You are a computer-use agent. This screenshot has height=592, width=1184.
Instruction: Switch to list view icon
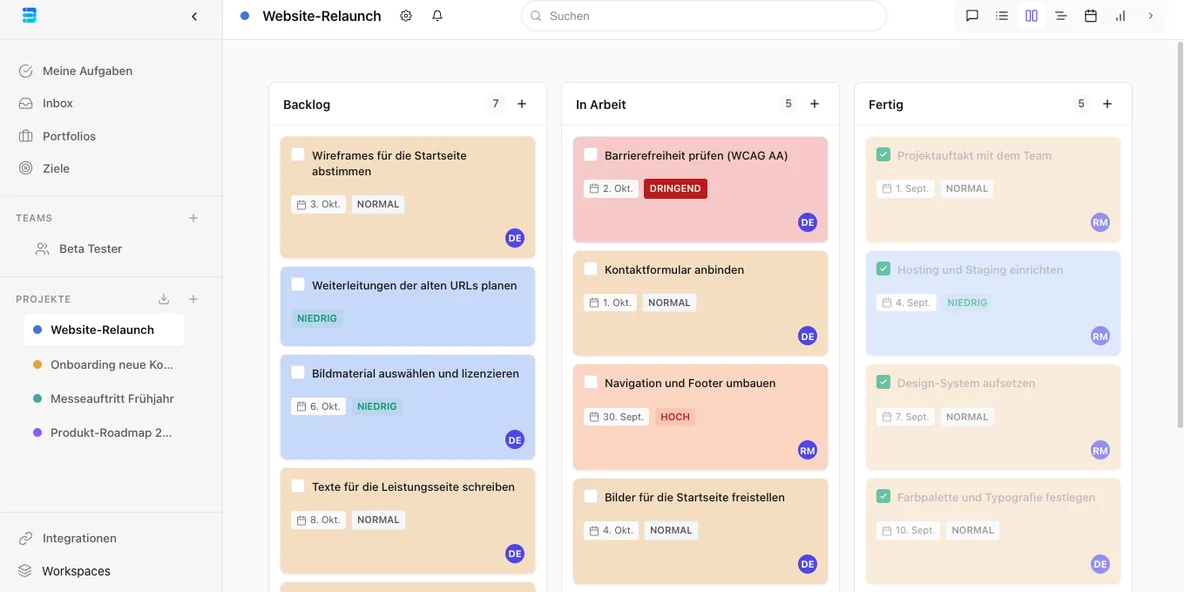pyautogui.click(x=1002, y=16)
